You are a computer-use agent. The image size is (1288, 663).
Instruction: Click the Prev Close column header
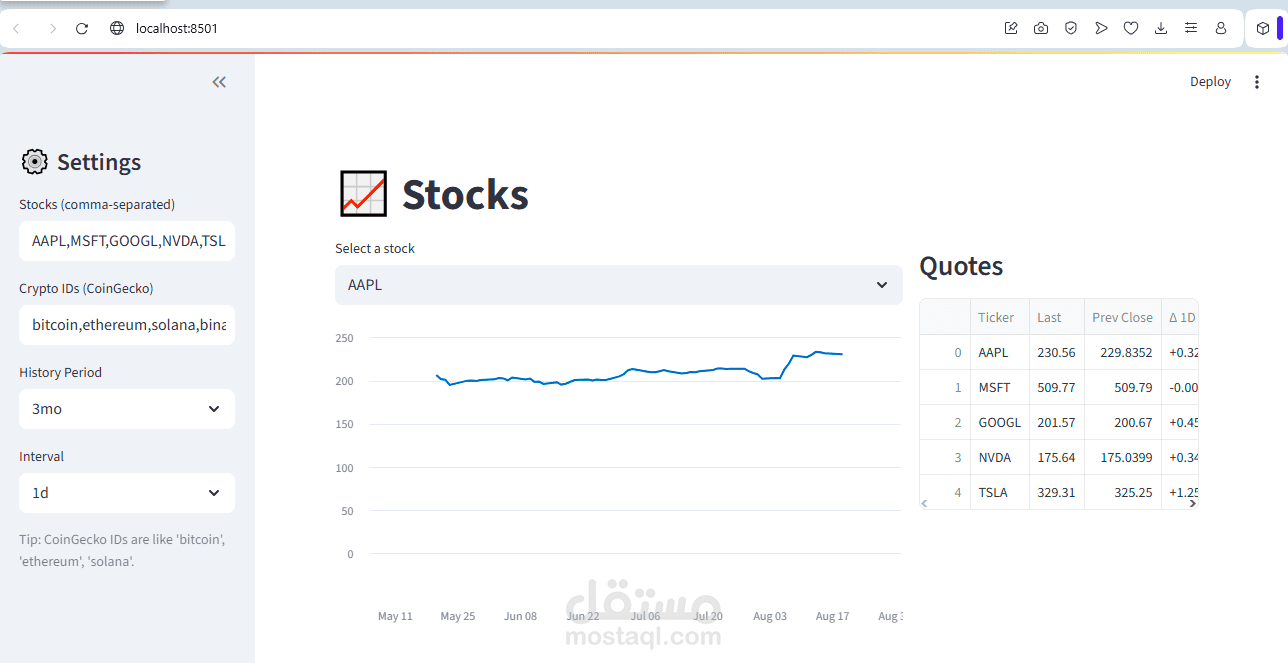(x=1122, y=317)
